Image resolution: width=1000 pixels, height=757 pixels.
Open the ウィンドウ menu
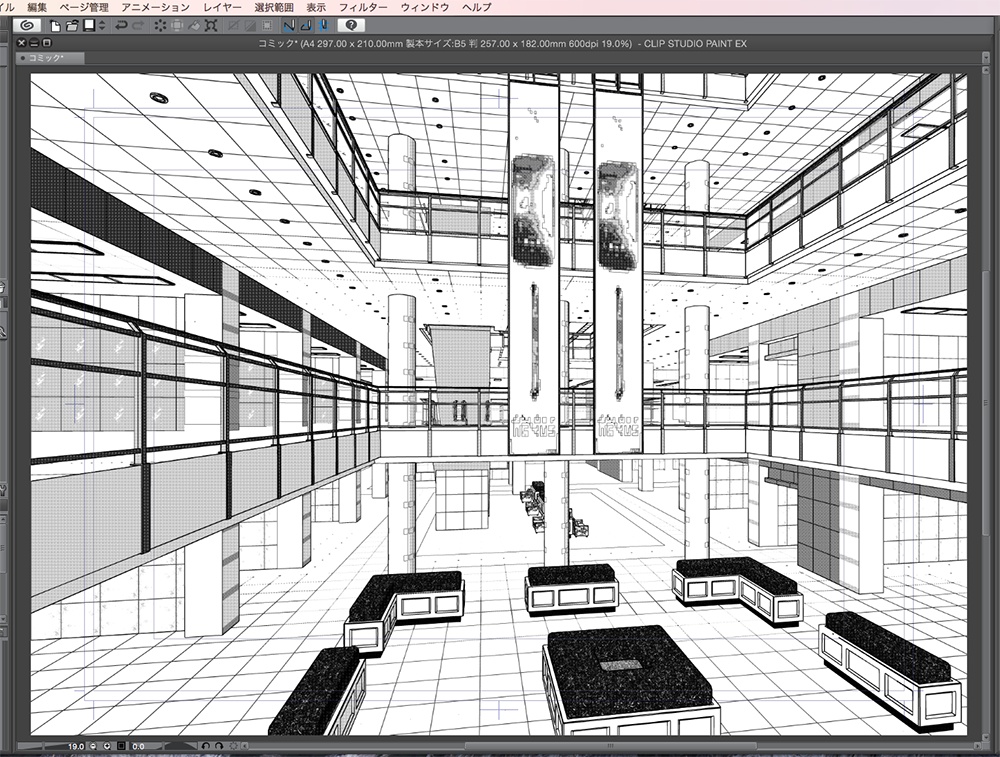(425, 8)
